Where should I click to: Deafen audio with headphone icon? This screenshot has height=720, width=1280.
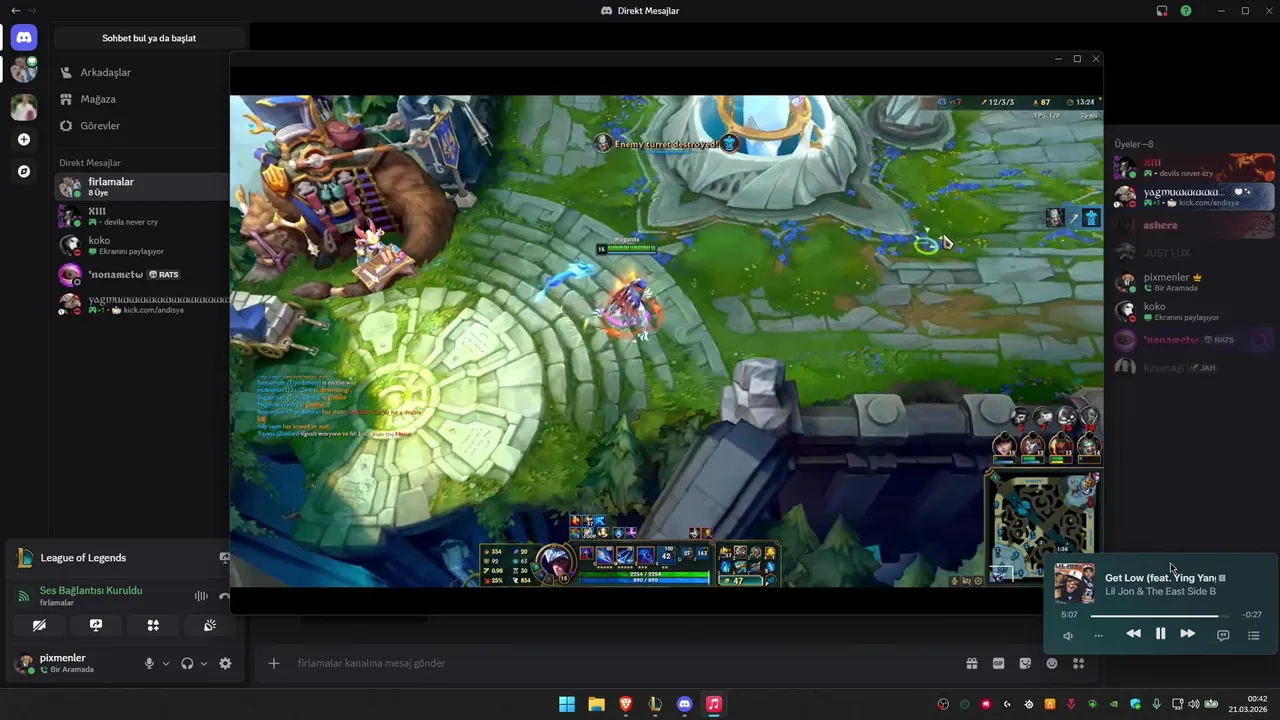[187, 663]
